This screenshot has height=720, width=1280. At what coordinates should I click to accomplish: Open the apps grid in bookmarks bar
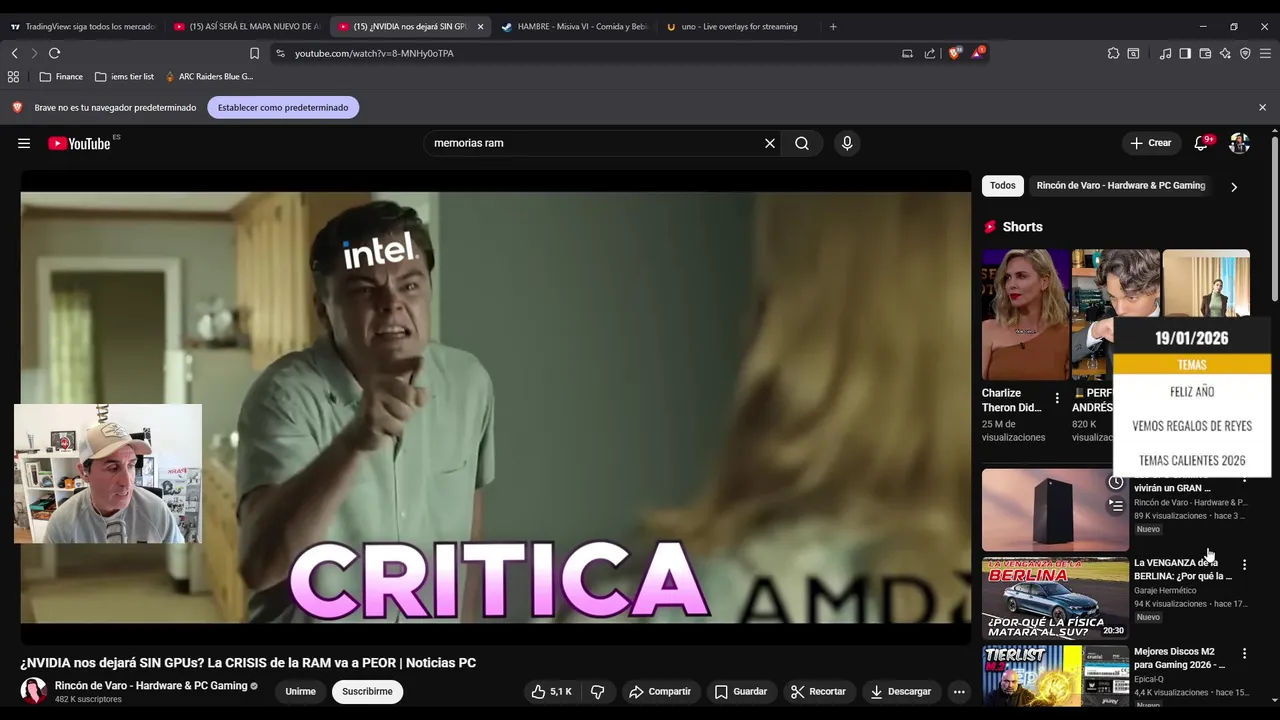pos(13,76)
